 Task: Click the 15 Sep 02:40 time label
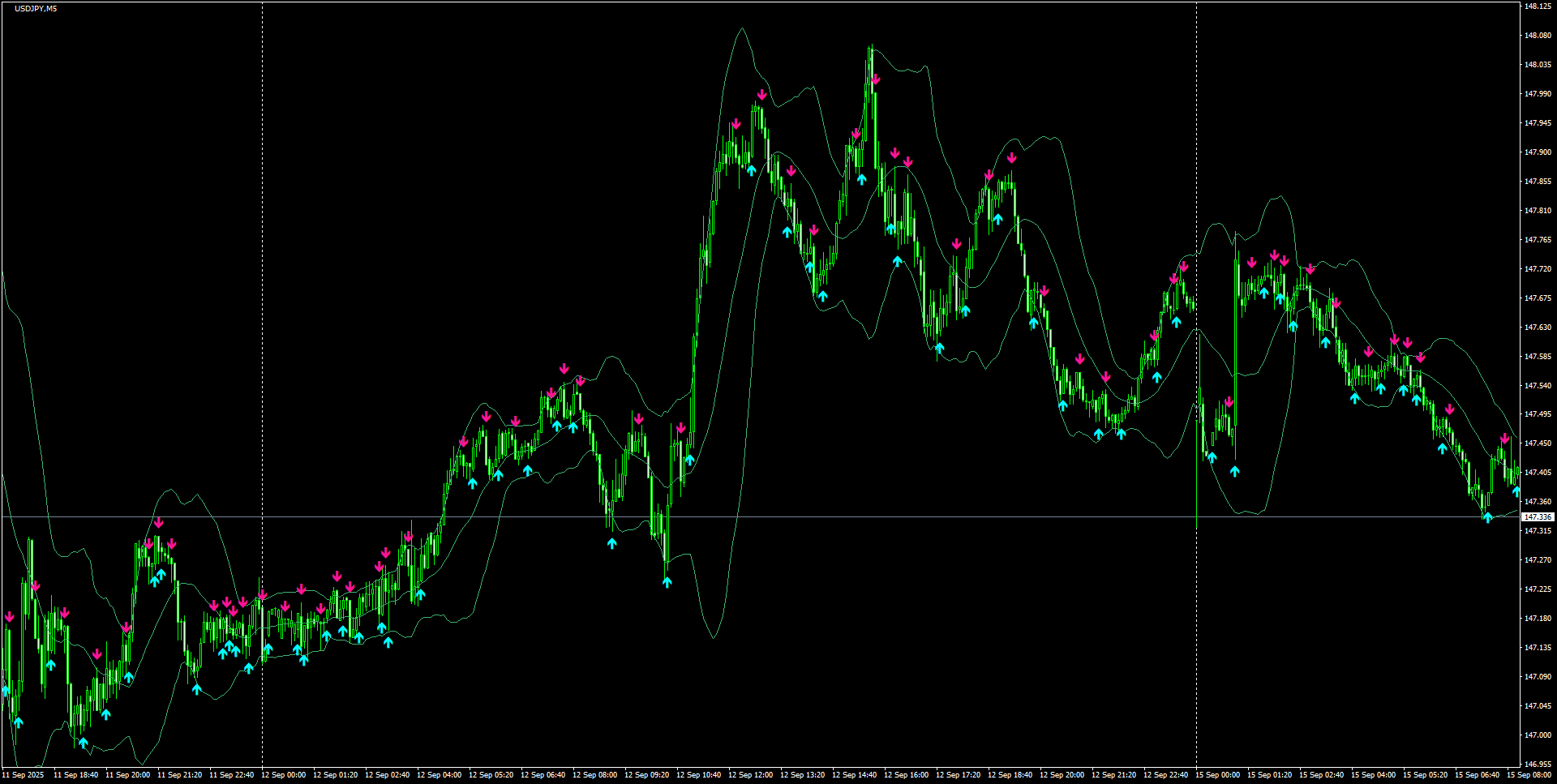click(x=1321, y=775)
